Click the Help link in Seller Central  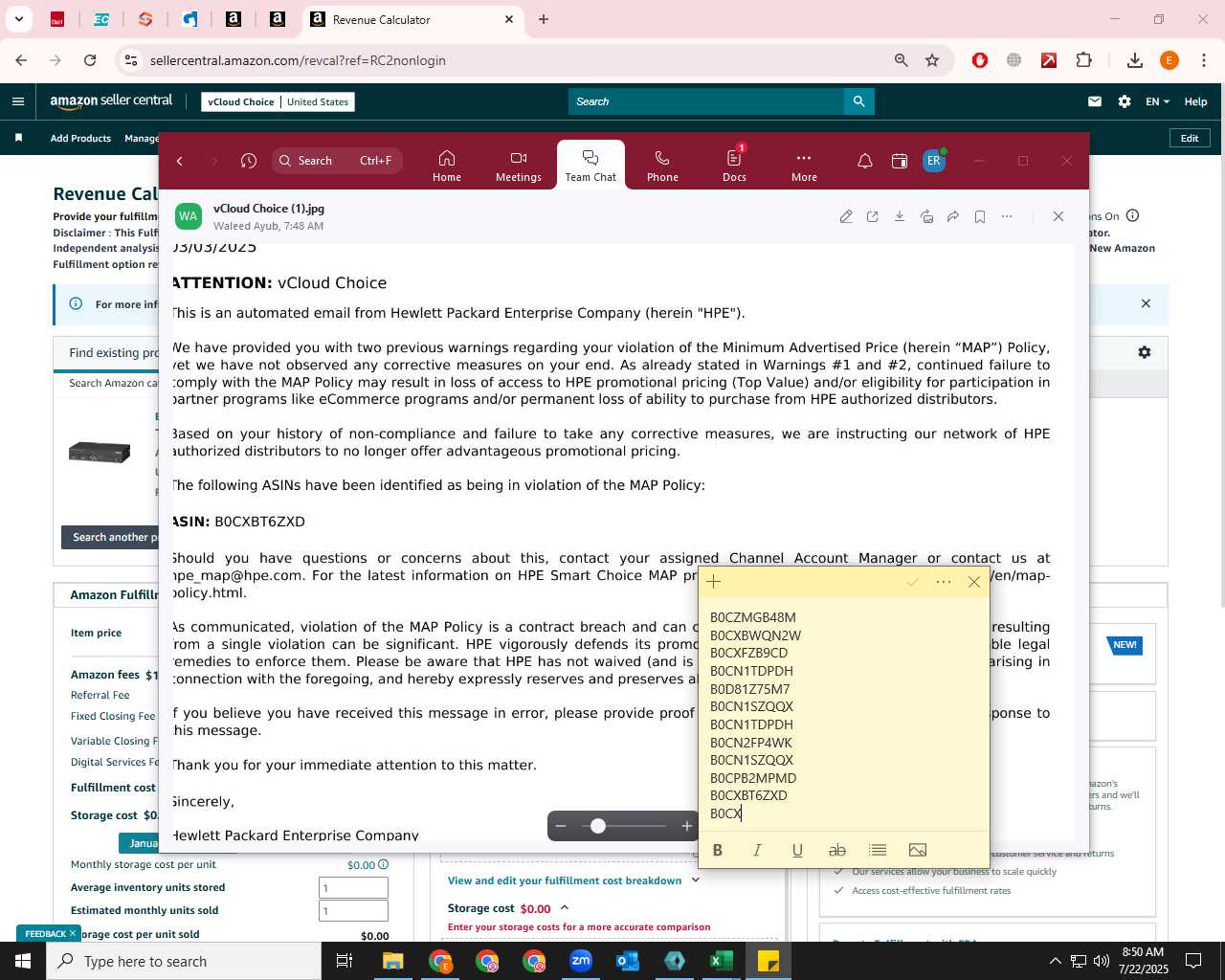tap(1196, 101)
